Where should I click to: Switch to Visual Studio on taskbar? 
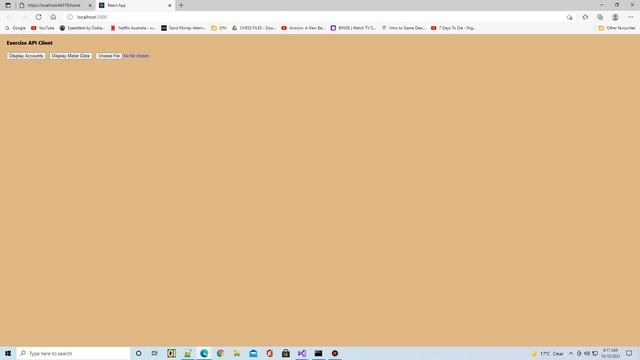[302, 353]
